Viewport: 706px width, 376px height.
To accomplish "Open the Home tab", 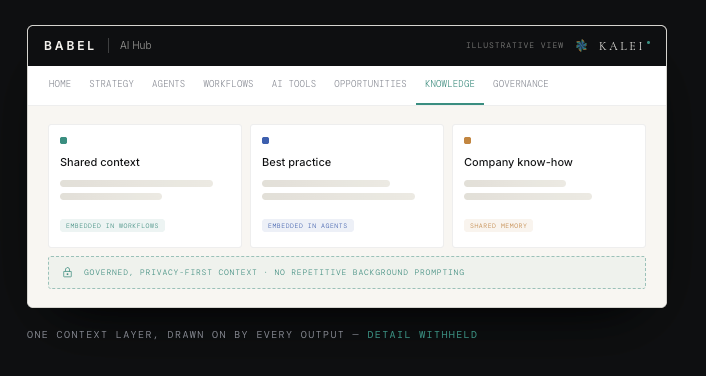I will click(59, 84).
